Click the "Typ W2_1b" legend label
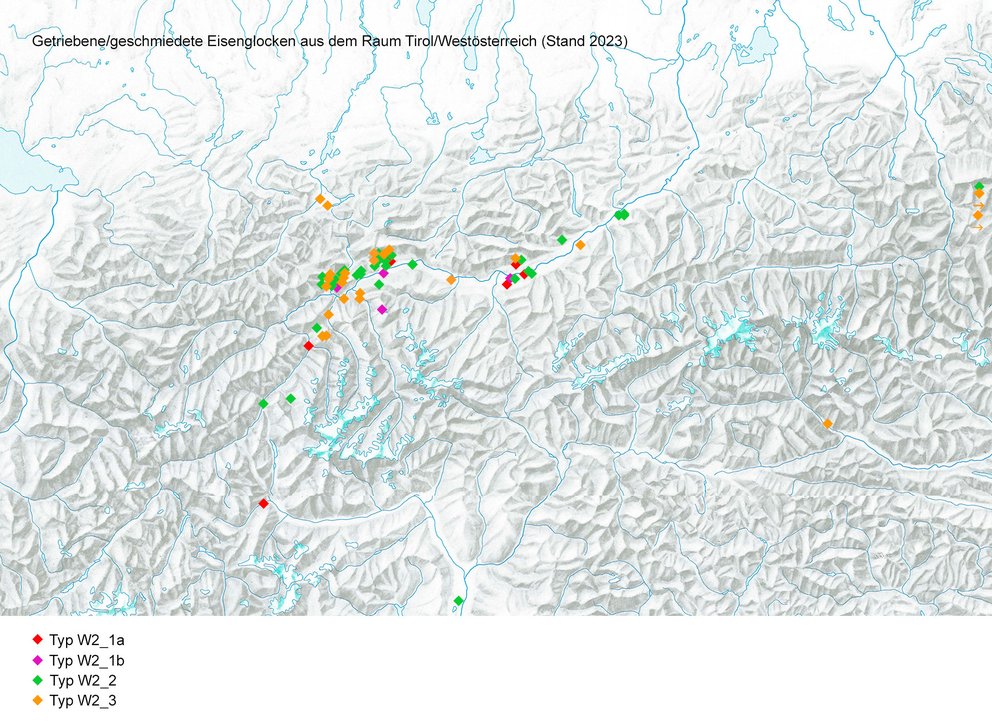The width and height of the screenshot is (992, 726). pos(86,660)
